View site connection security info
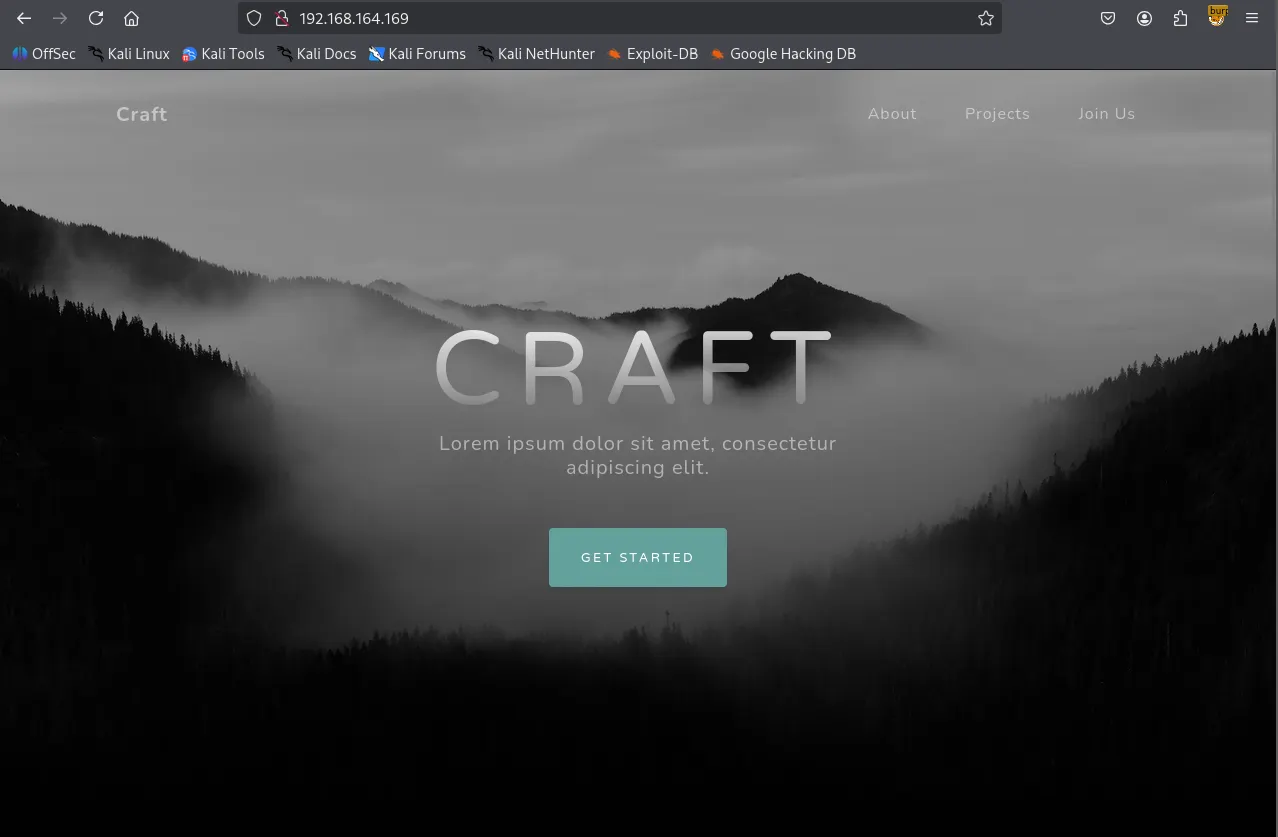The image size is (1278, 837). tap(281, 18)
